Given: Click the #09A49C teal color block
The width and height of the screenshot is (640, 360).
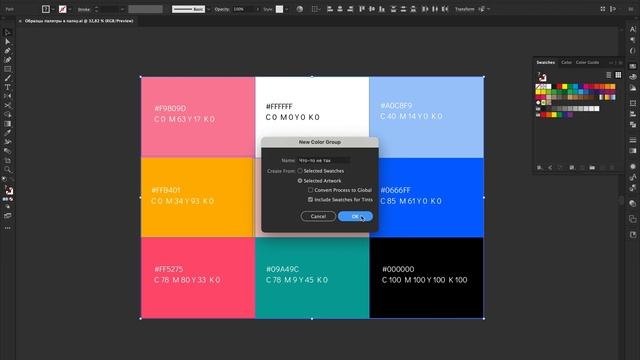Looking at the screenshot, I should click(312, 278).
